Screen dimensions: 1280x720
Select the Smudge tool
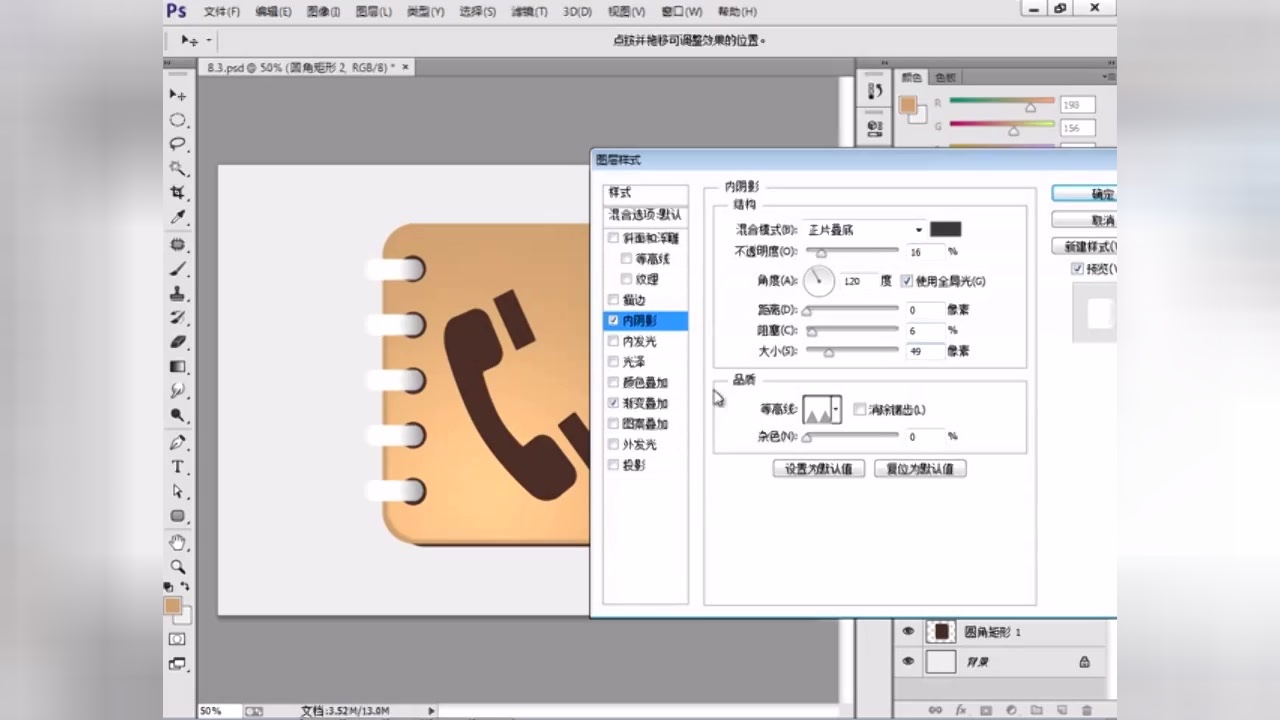(x=178, y=391)
